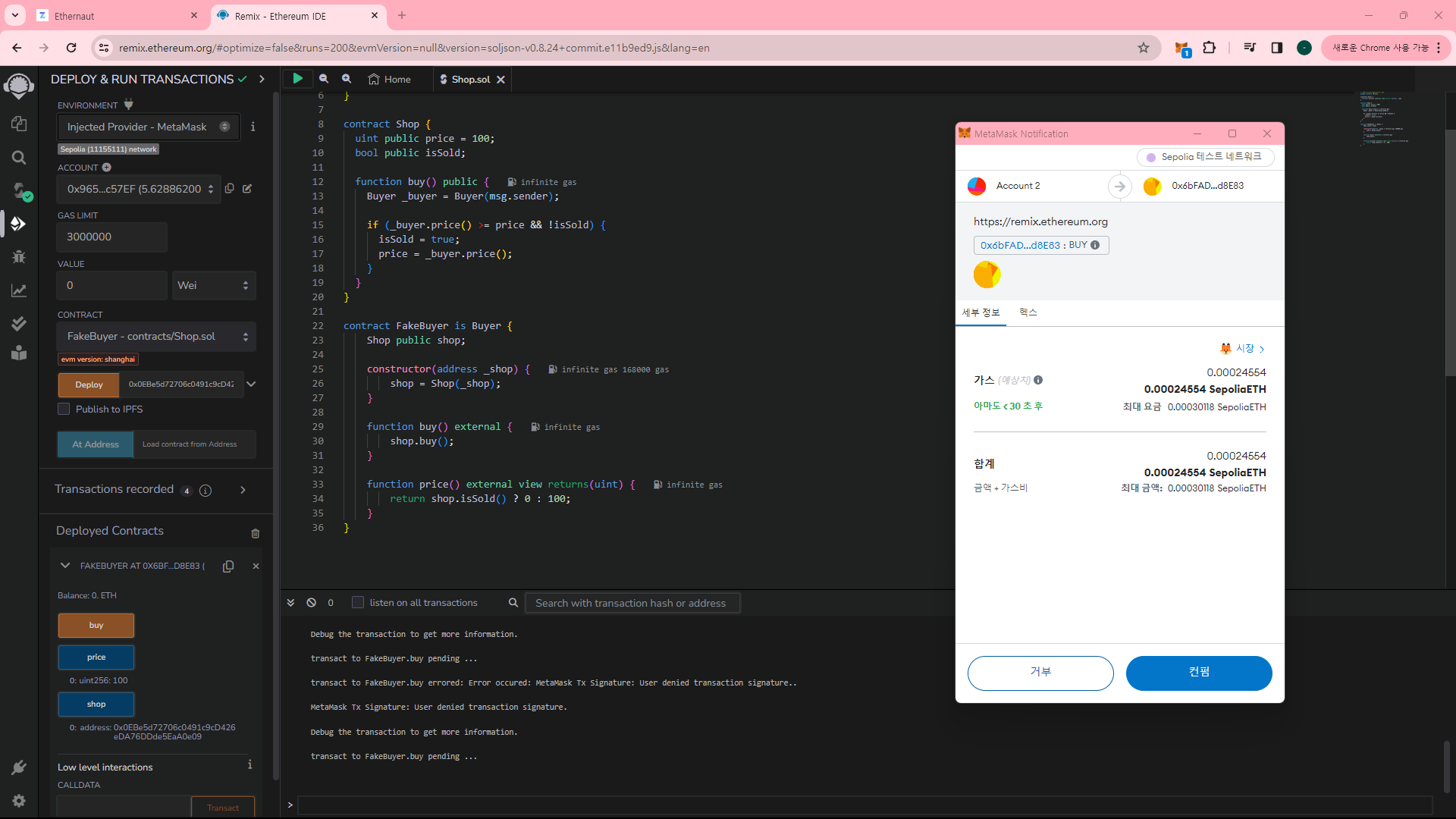Open the Account selector dropdown
This screenshot has width=1456, height=819.
click(139, 189)
